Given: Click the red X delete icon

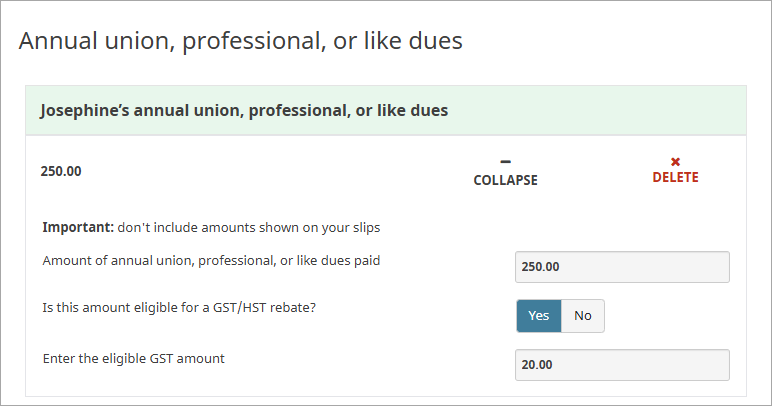Looking at the screenshot, I should tap(675, 162).
